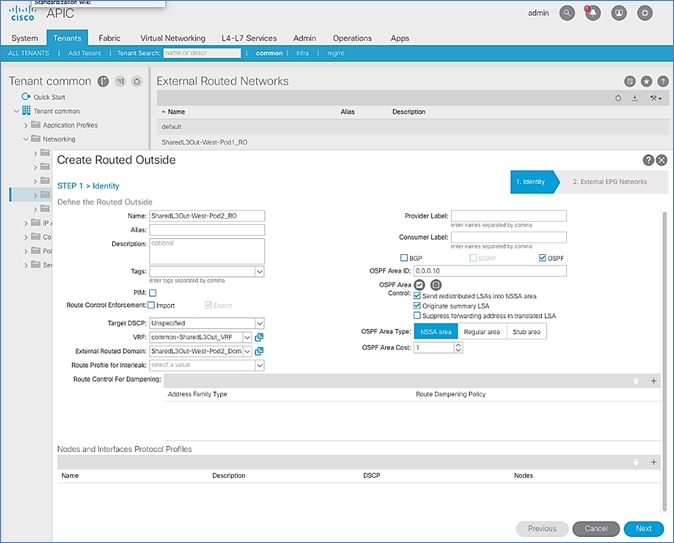Toggle Originate summary LSA checkbox

coord(417,306)
